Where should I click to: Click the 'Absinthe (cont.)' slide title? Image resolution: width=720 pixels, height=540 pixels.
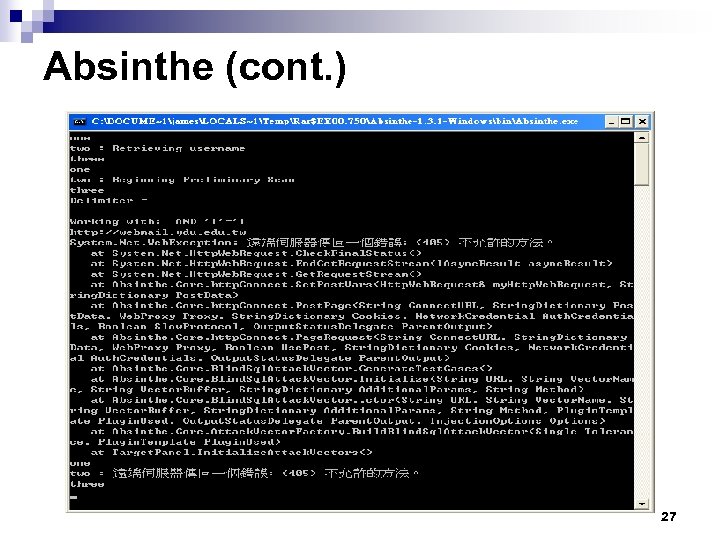point(195,67)
